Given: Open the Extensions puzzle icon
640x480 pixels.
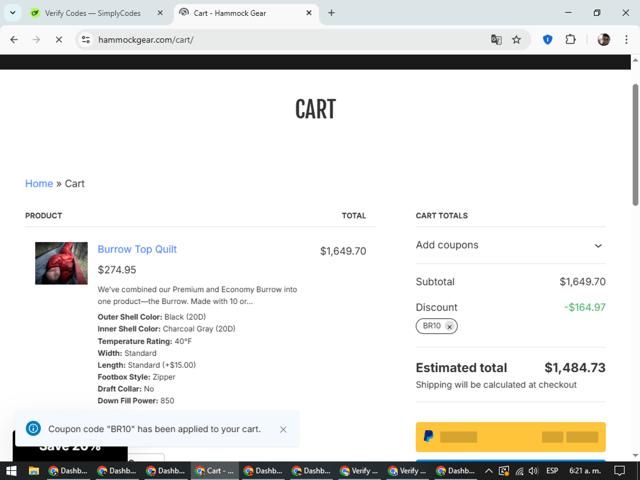Looking at the screenshot, I should point(571,40).
